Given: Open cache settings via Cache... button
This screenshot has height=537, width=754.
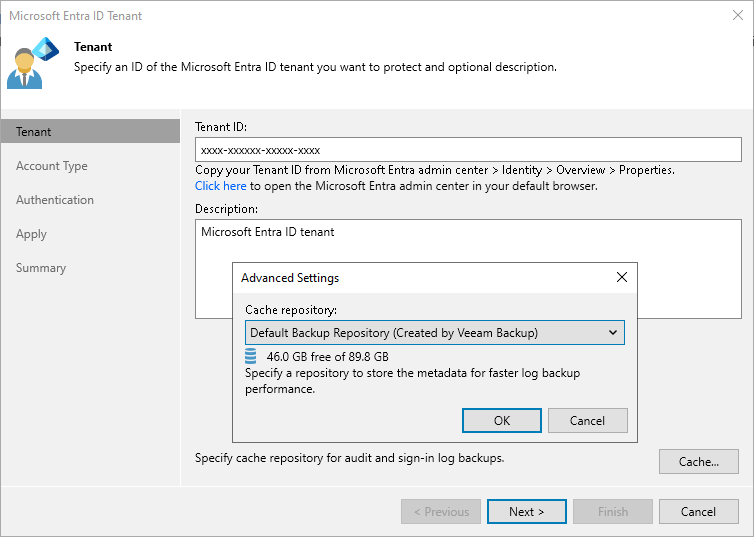Looking at the screenshot, I should (x=699, y=462).
